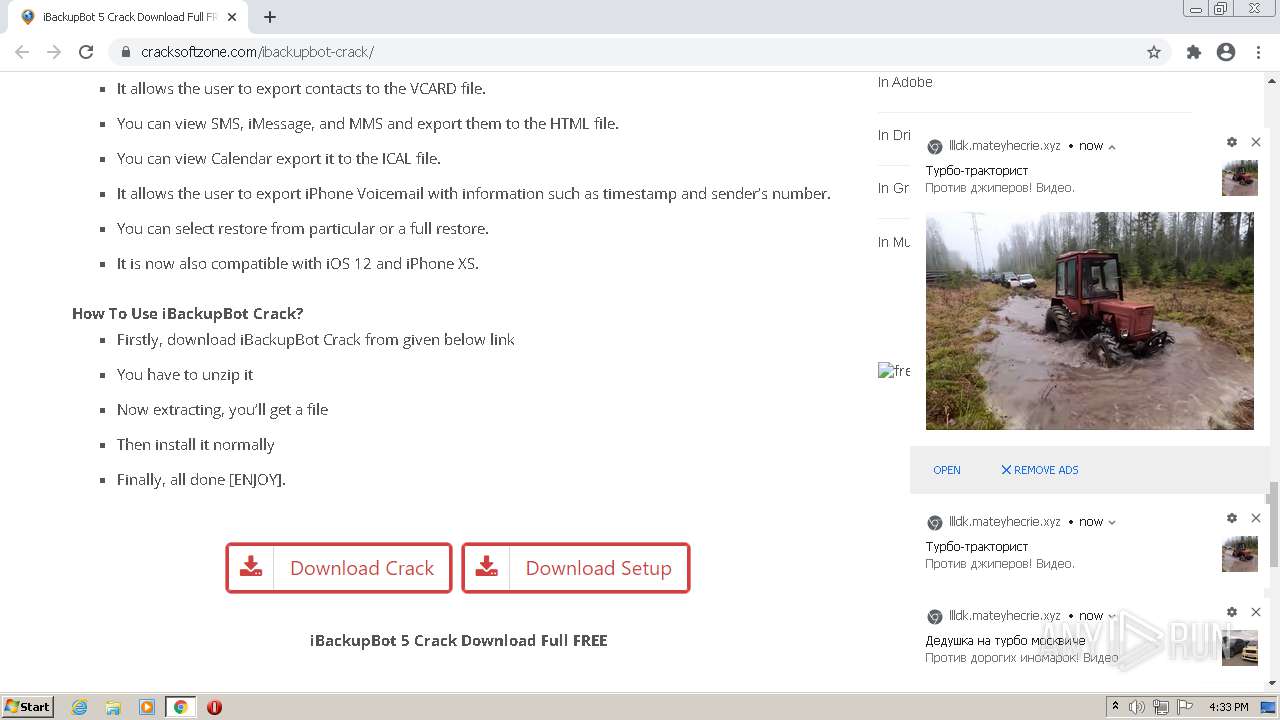Open settings gear on first notification
Screen dimensions: 1280x720
[x=1232, y=143]
